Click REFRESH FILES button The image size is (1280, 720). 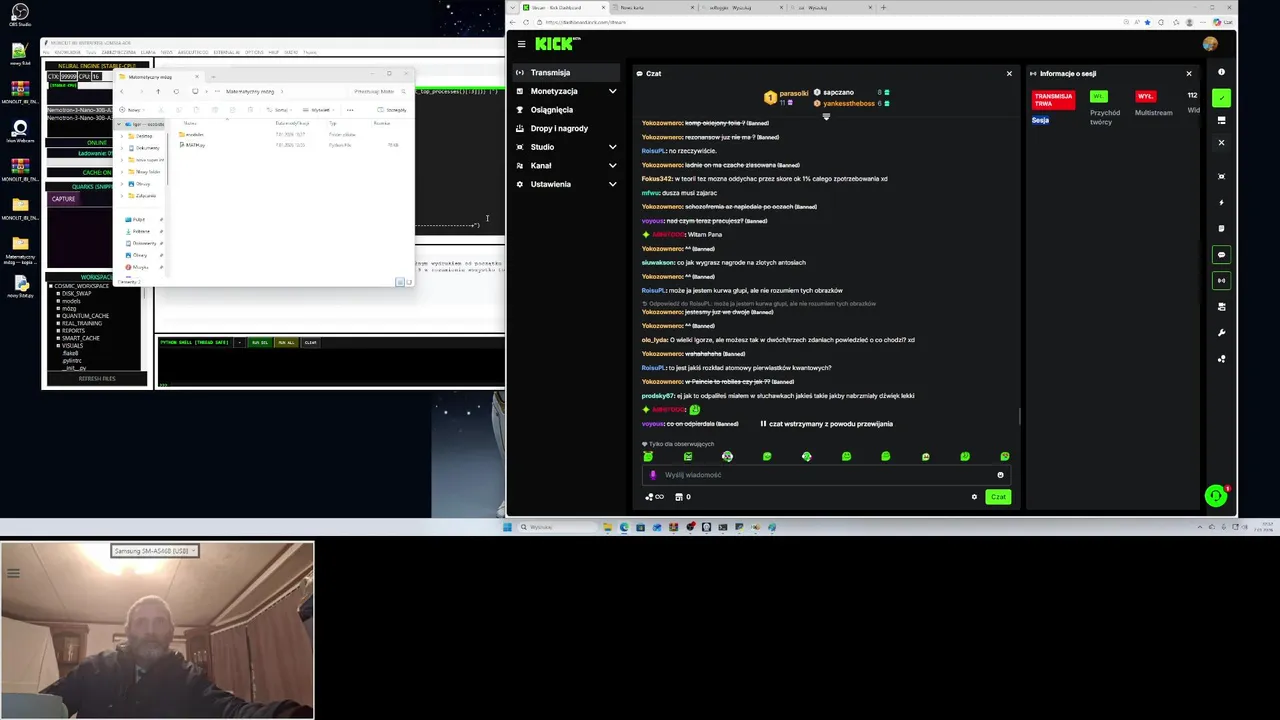point(97,379)
